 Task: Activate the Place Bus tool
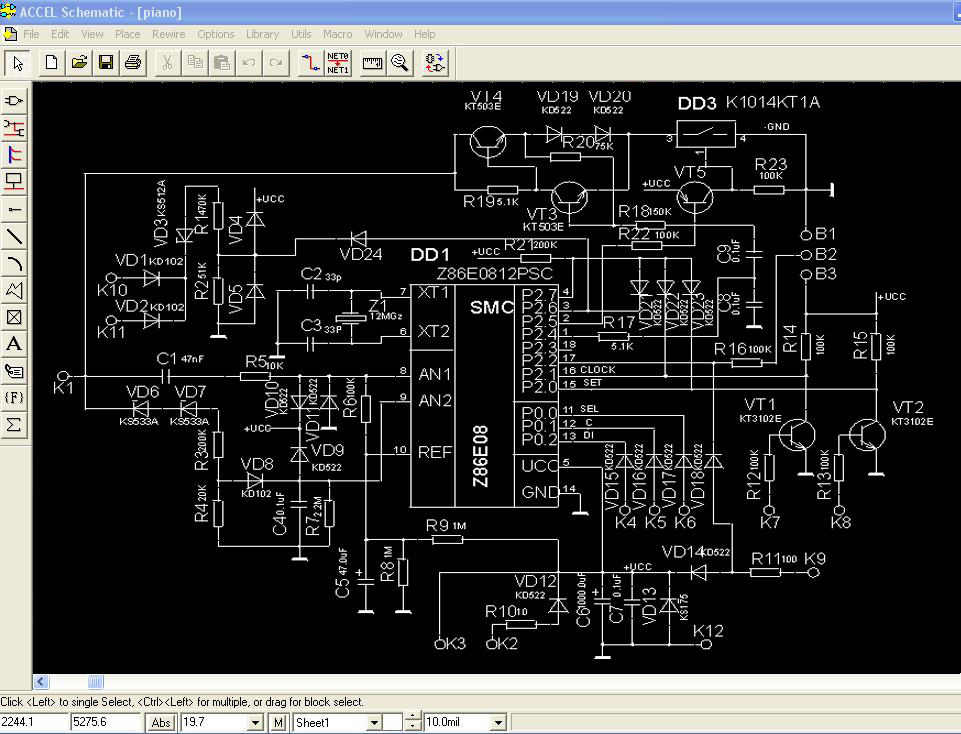pos(15,155)
